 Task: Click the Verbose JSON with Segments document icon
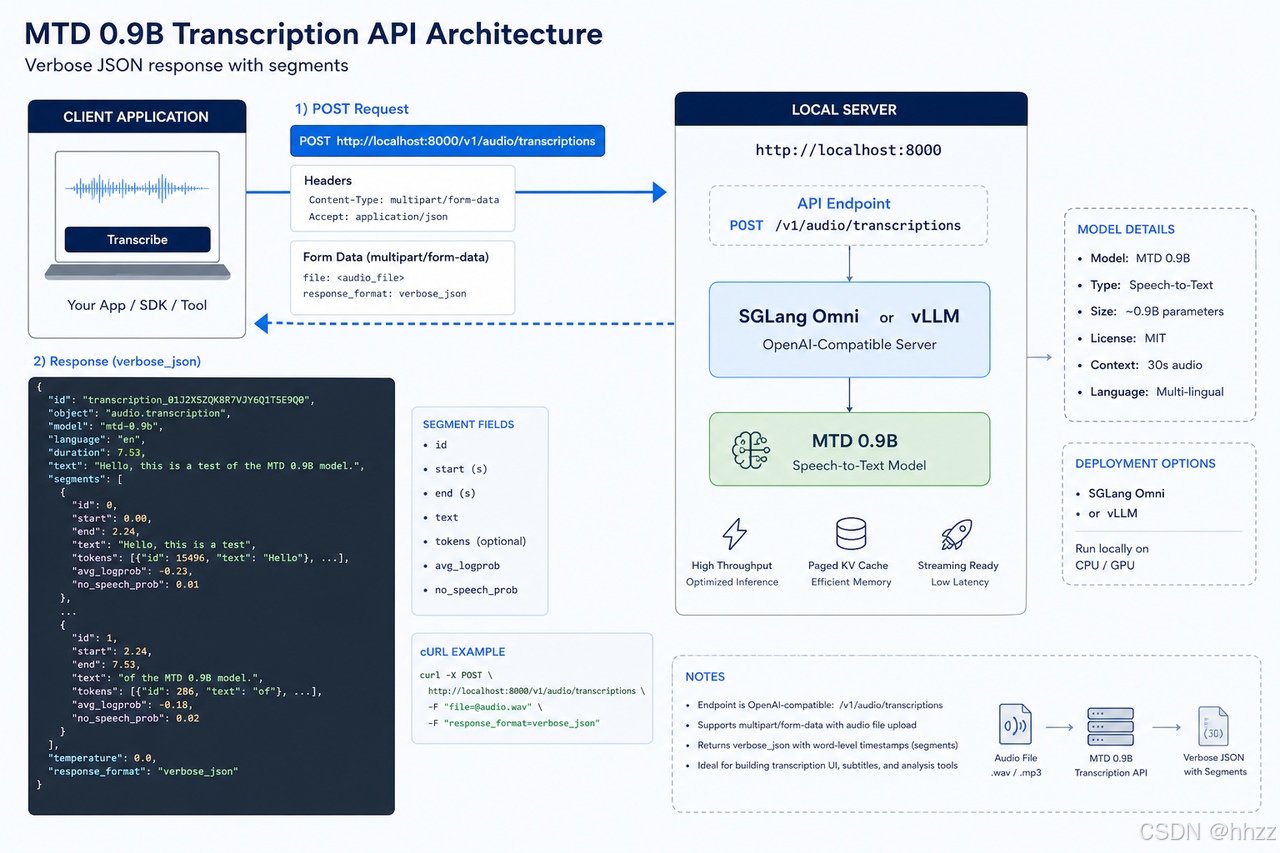coord(1214,725)
